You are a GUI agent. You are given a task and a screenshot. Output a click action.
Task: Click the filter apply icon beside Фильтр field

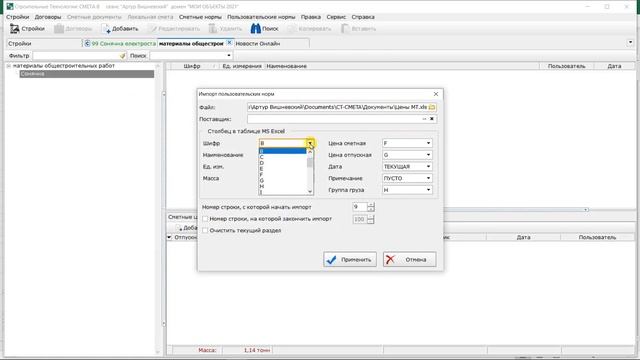pos(122,56)
